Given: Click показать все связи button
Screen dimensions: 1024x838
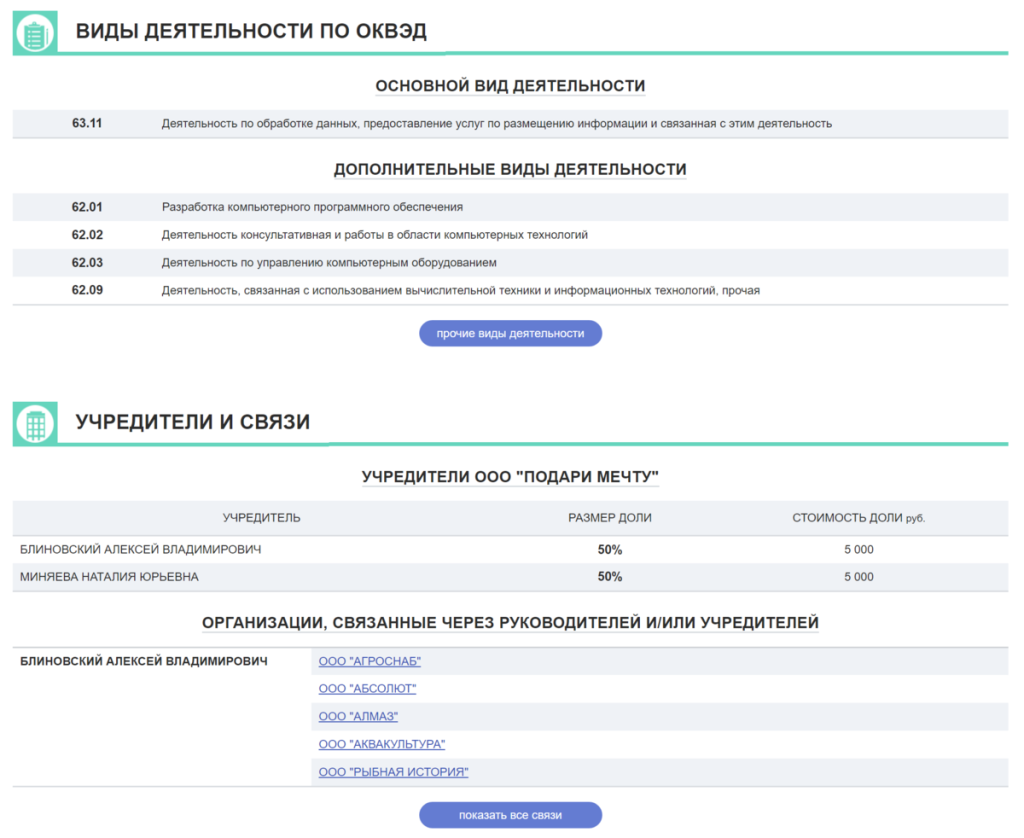Looking at the screenshot, I should [x=510, y=814].
